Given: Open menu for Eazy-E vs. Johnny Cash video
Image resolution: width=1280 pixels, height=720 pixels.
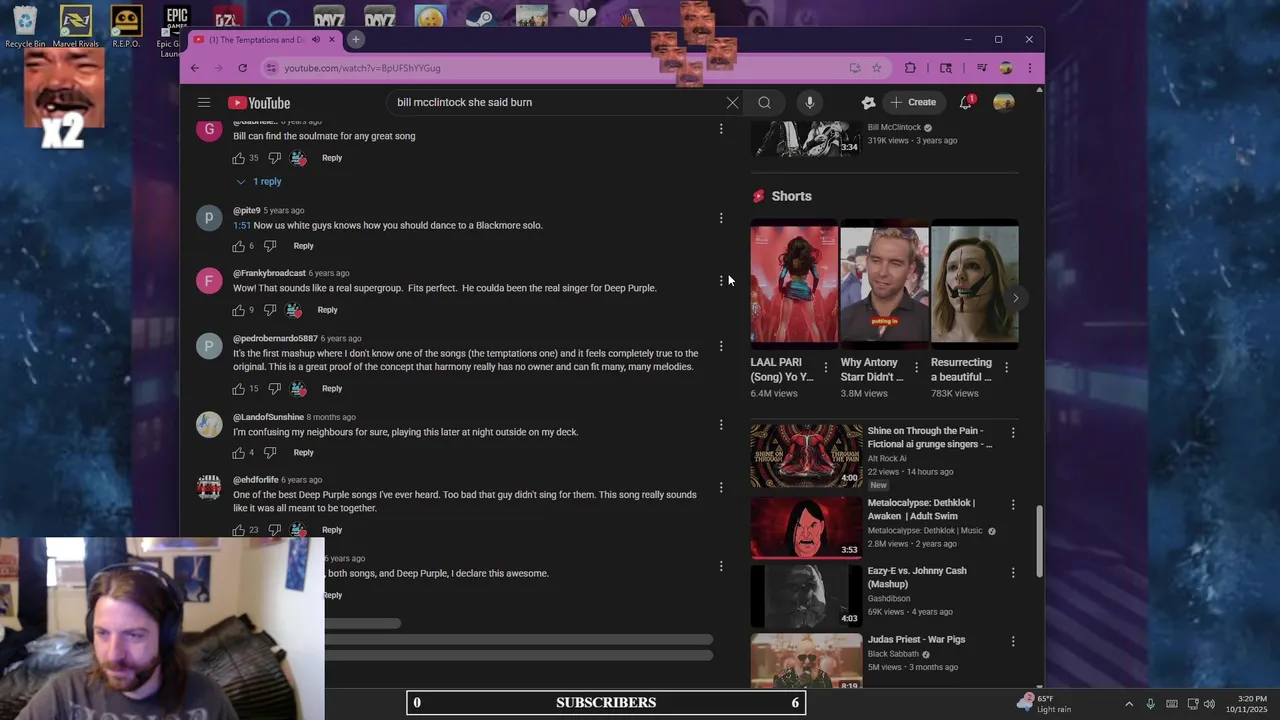Looking at the screenshot, I should coord(1013,573).
